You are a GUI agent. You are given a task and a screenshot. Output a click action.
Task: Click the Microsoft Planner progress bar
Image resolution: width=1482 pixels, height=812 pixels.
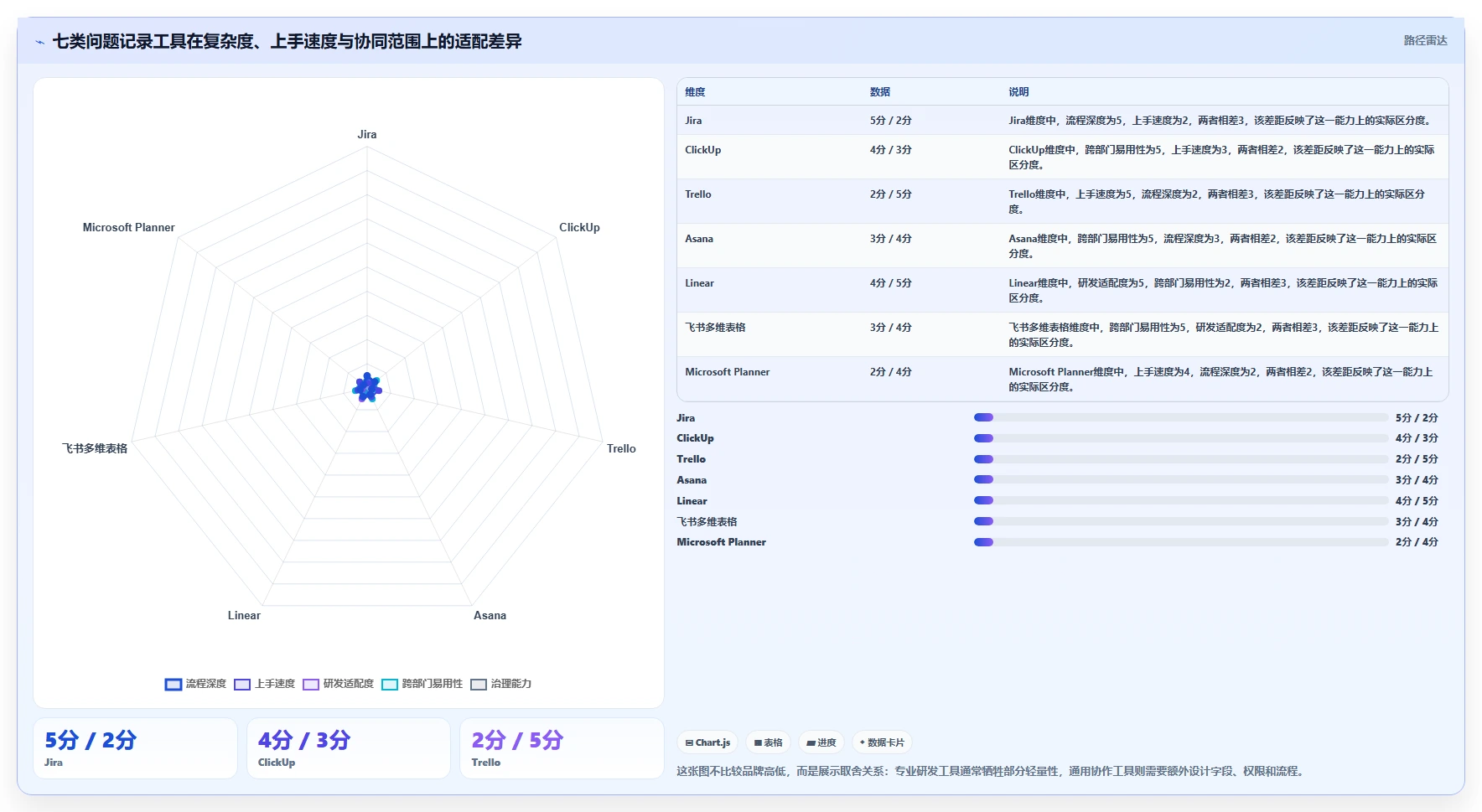pos(1181,542)
